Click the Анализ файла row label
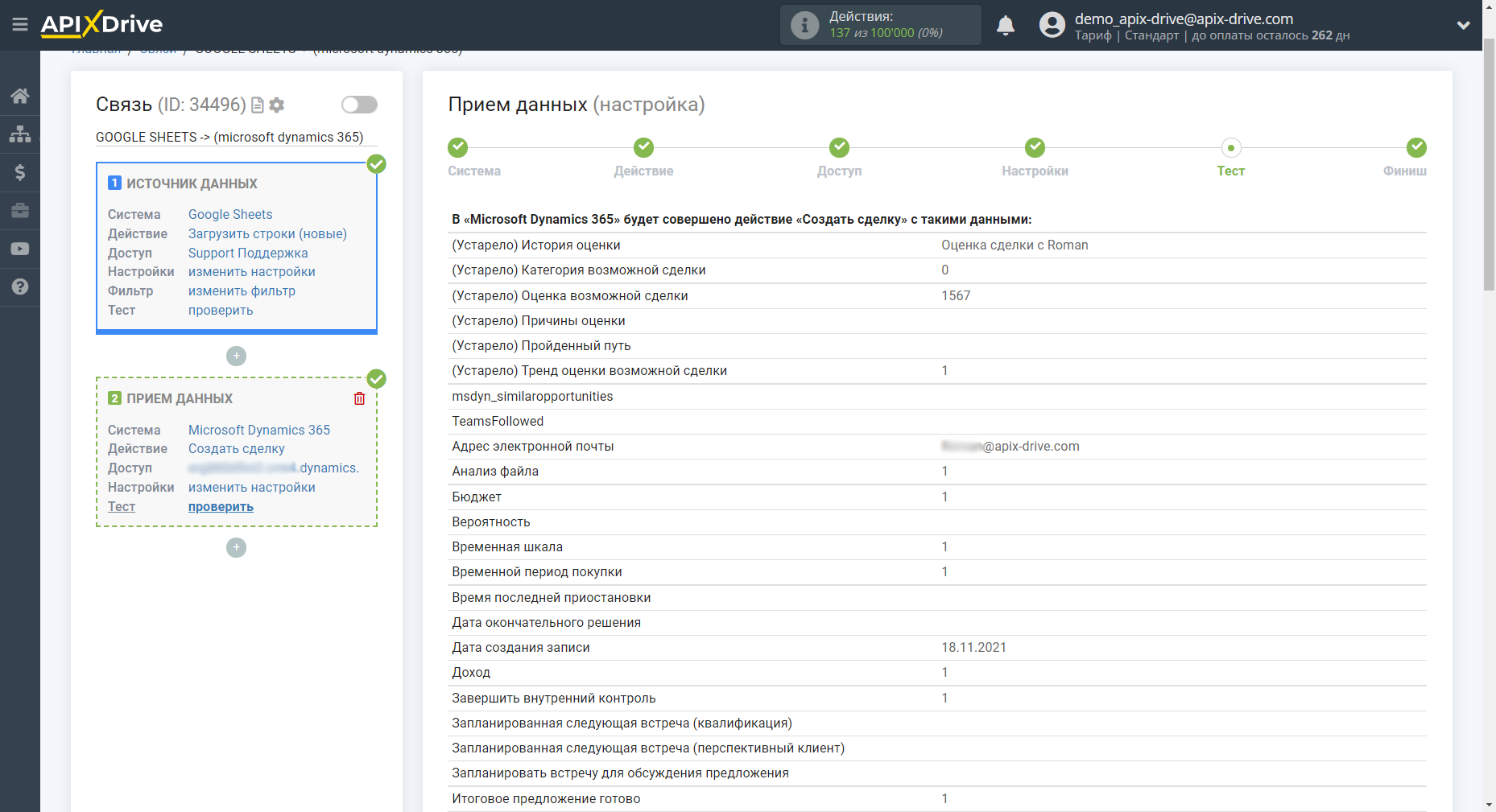 click(495, 471)
